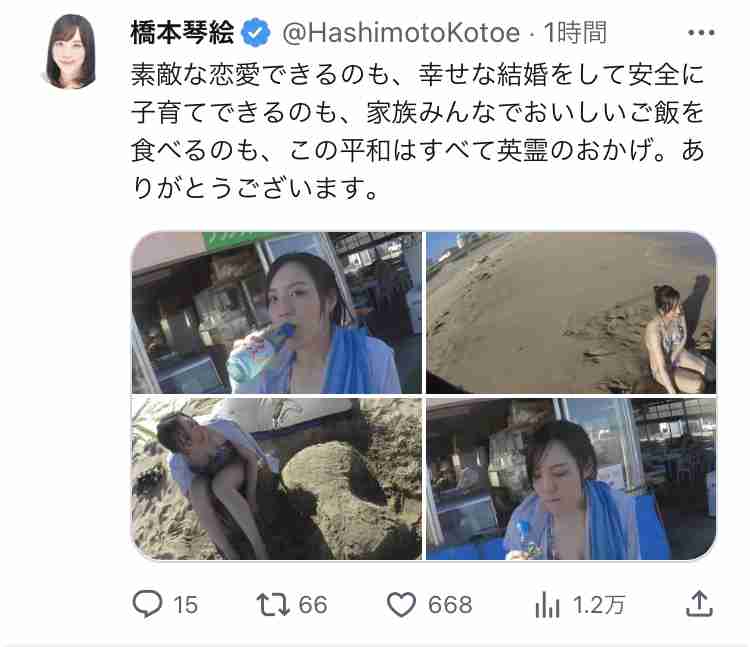The width and height of the screenshot is (750, 647).
Task: Click the tweet body text
Action: (x=418, y=132)
